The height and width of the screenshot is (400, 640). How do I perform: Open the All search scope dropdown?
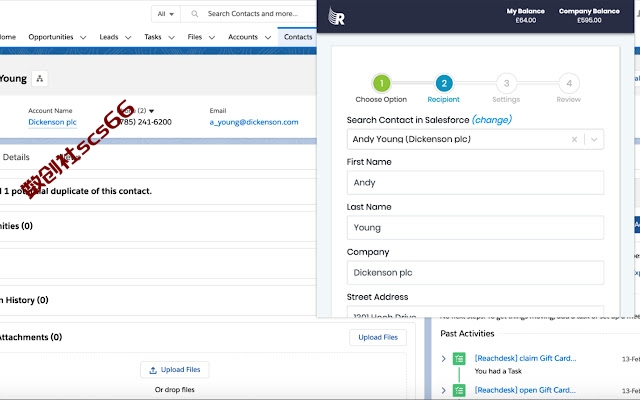(166, 14)
